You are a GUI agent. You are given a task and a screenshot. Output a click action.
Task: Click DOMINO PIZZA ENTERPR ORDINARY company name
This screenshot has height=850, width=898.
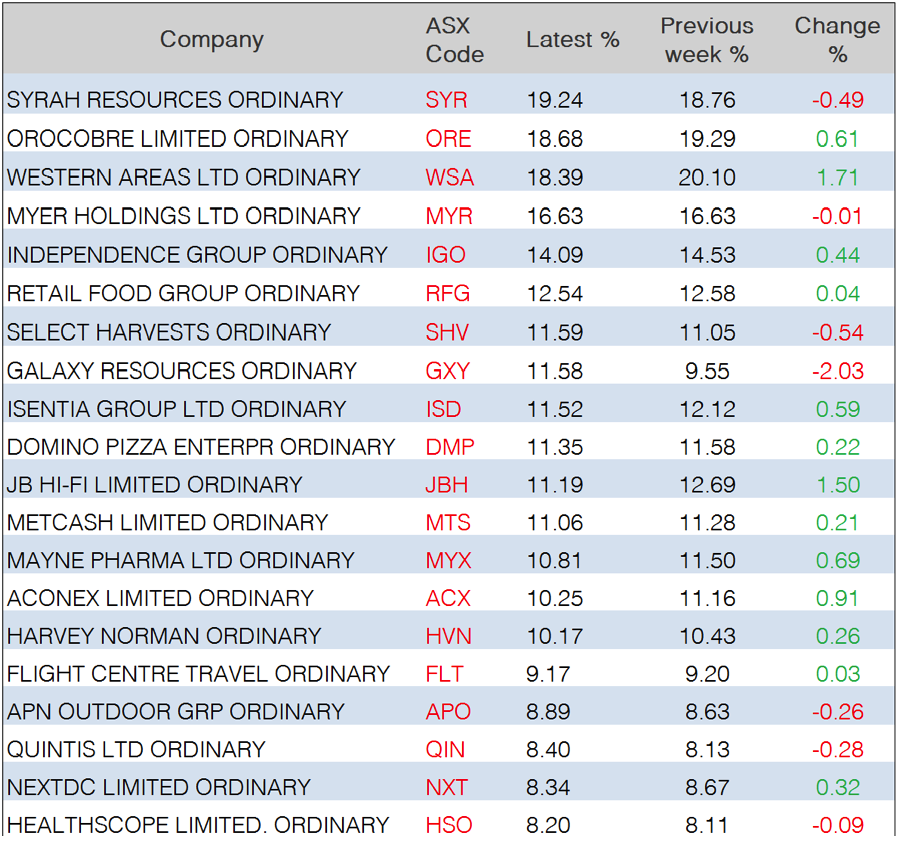point(201,447)
